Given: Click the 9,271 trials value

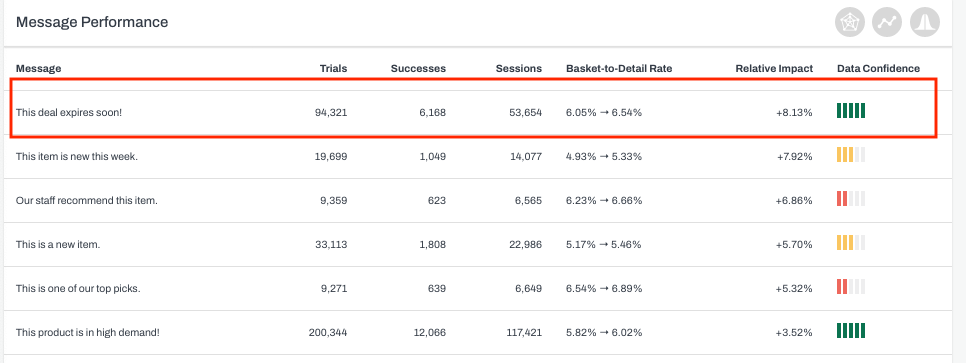Looking at the screenshot, I should pyautogui.click(x=334, y=288).
